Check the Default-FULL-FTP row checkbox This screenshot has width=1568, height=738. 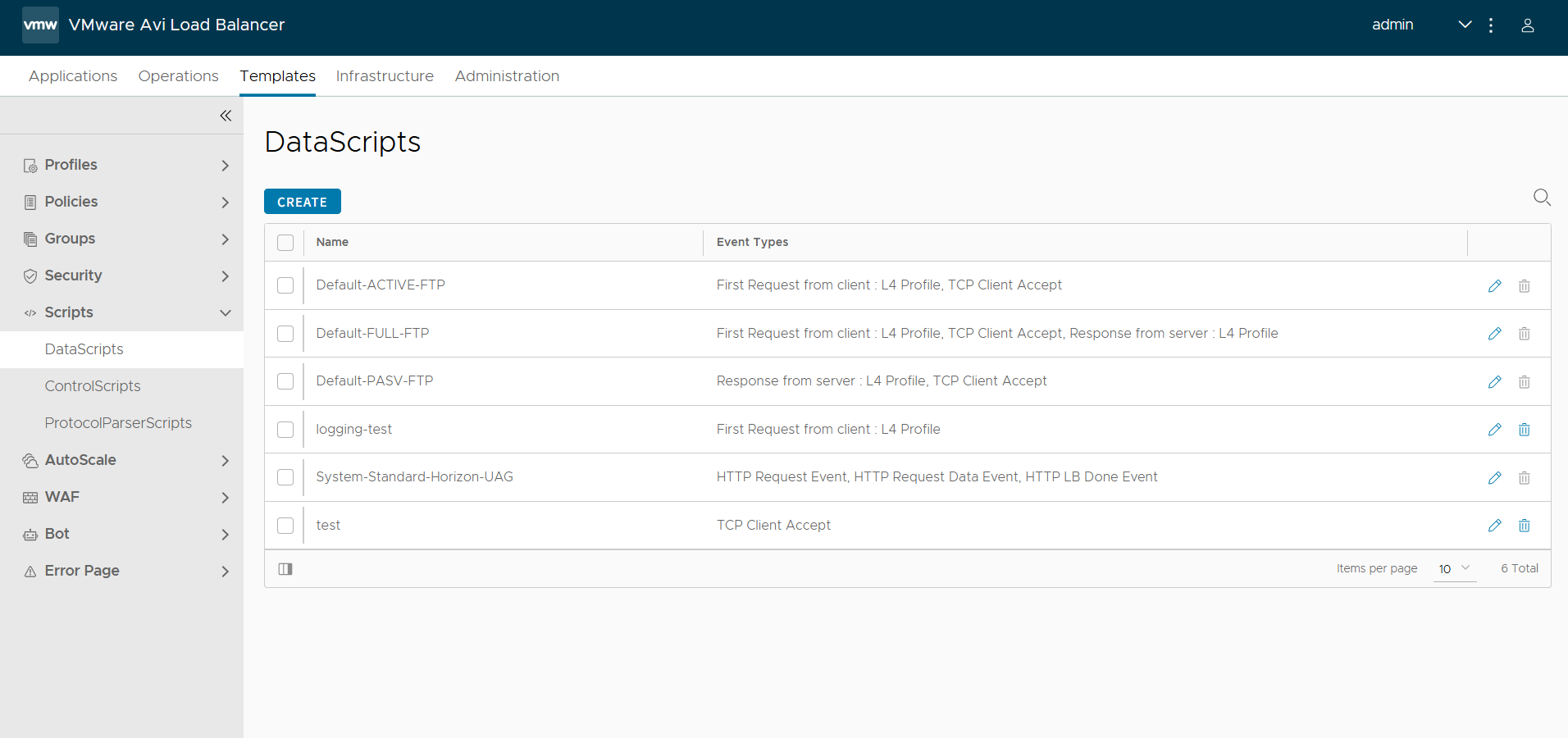click(285, 334)
